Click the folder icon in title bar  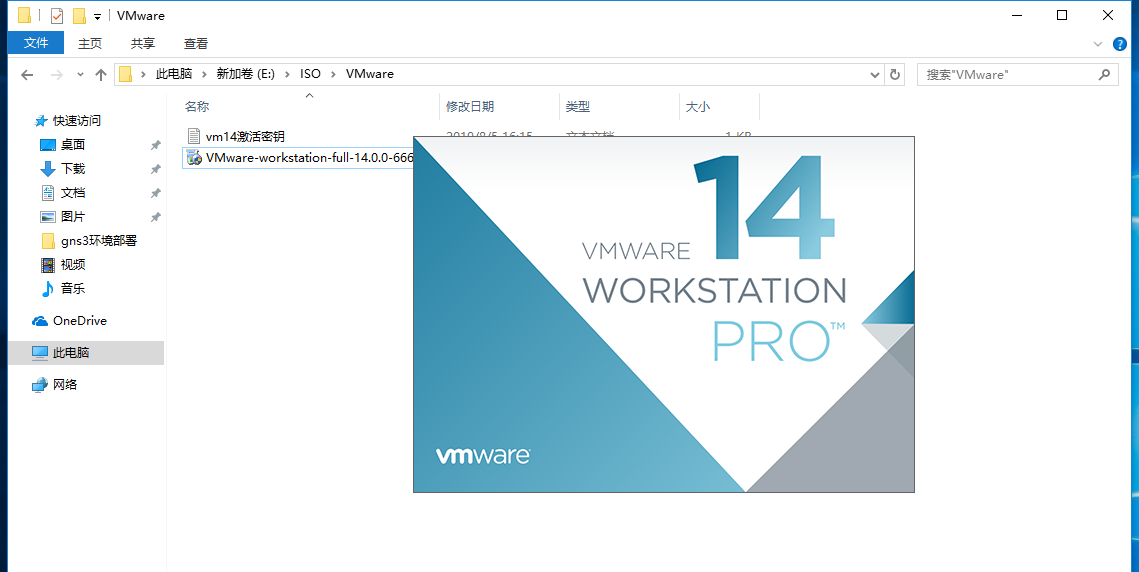click(24, 15)
